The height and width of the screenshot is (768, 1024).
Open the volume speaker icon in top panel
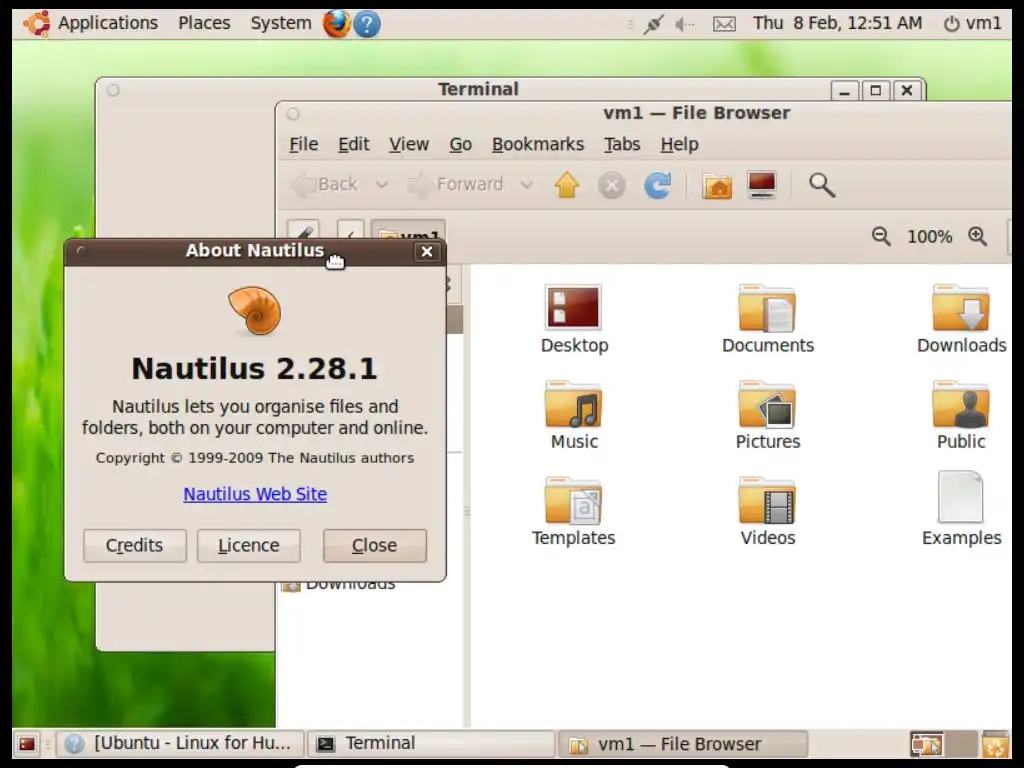(684, 24)
